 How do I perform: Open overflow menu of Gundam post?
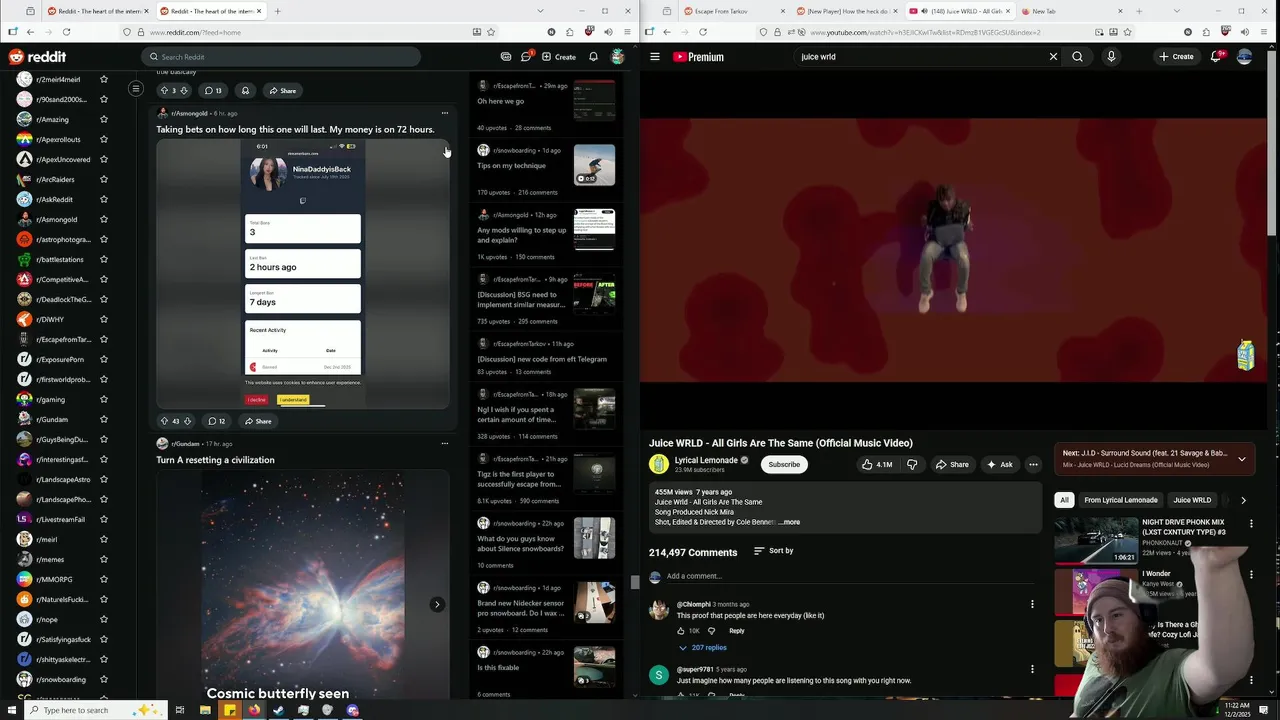[445, 443]
